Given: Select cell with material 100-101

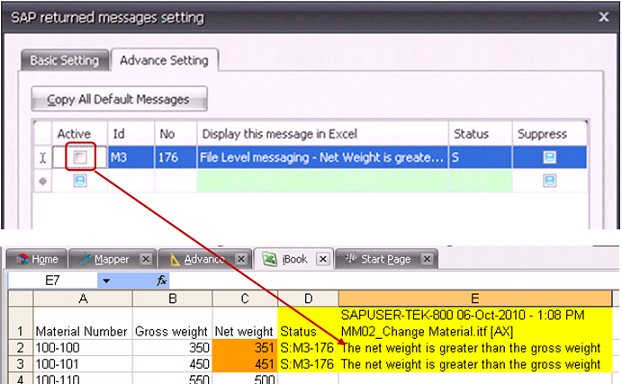Looking at the screenshot, I should point(83,364).
